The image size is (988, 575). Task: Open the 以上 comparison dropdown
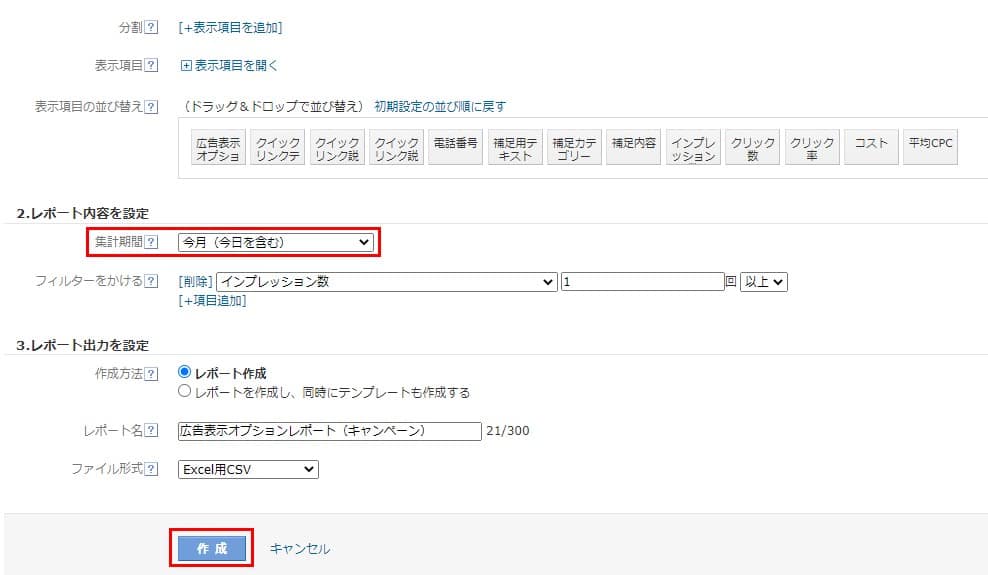click(x=763, y=282)
